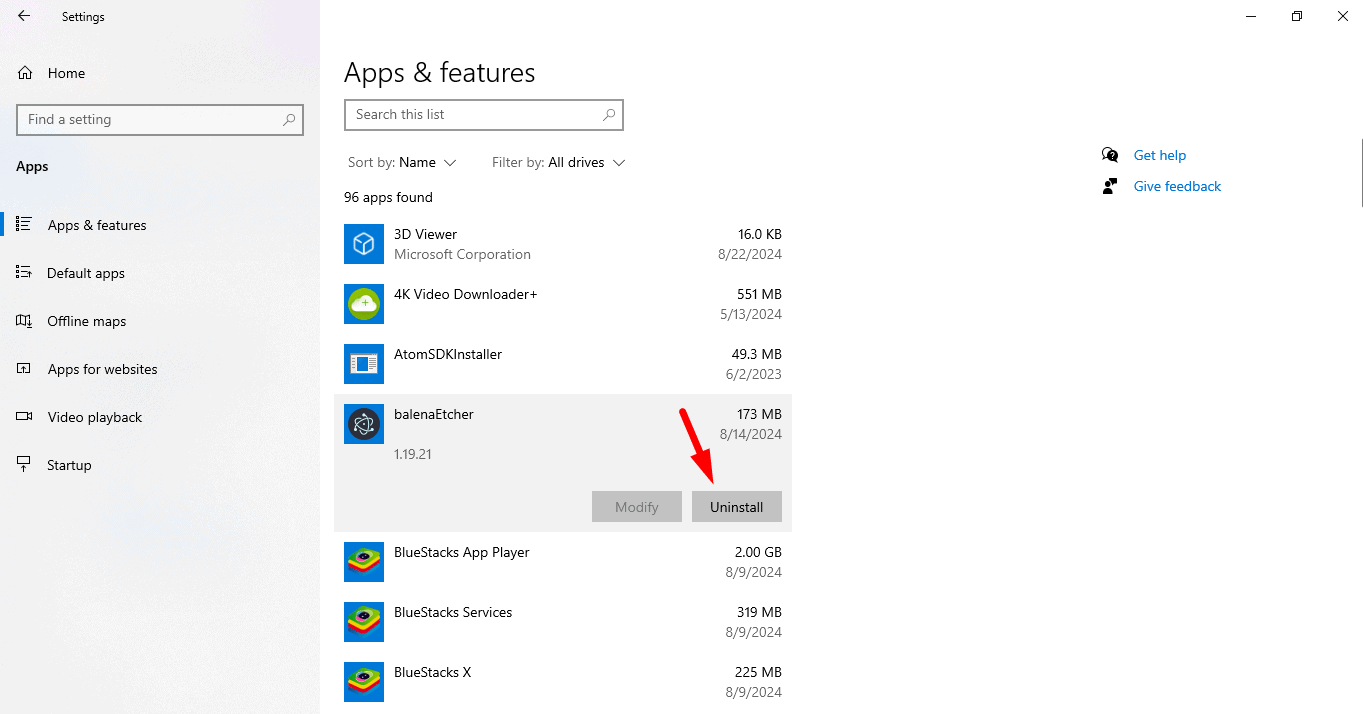Select the BlueStacks App Player entry
1363x714 pixels.
[563, 562]
